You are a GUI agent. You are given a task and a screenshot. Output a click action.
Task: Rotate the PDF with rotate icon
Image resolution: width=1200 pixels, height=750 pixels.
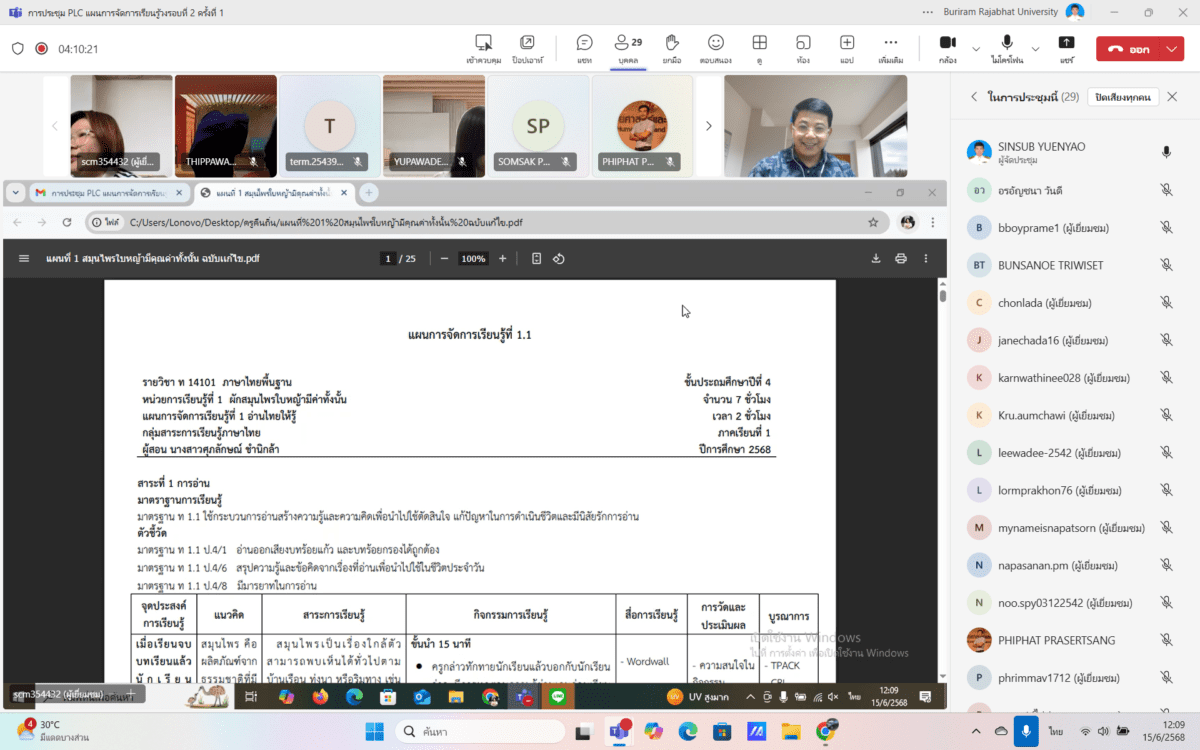[x=559, y=258]
